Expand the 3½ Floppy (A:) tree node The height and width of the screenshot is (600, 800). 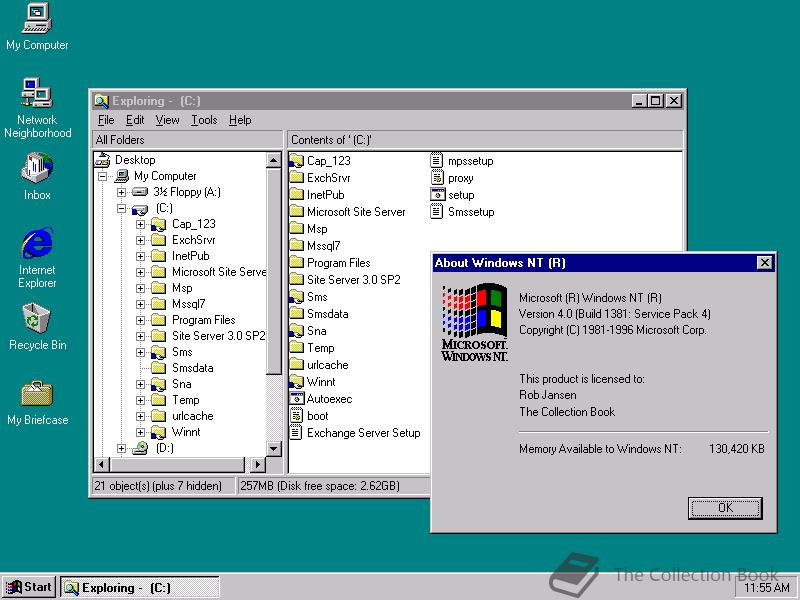click(x=121, y=192)
